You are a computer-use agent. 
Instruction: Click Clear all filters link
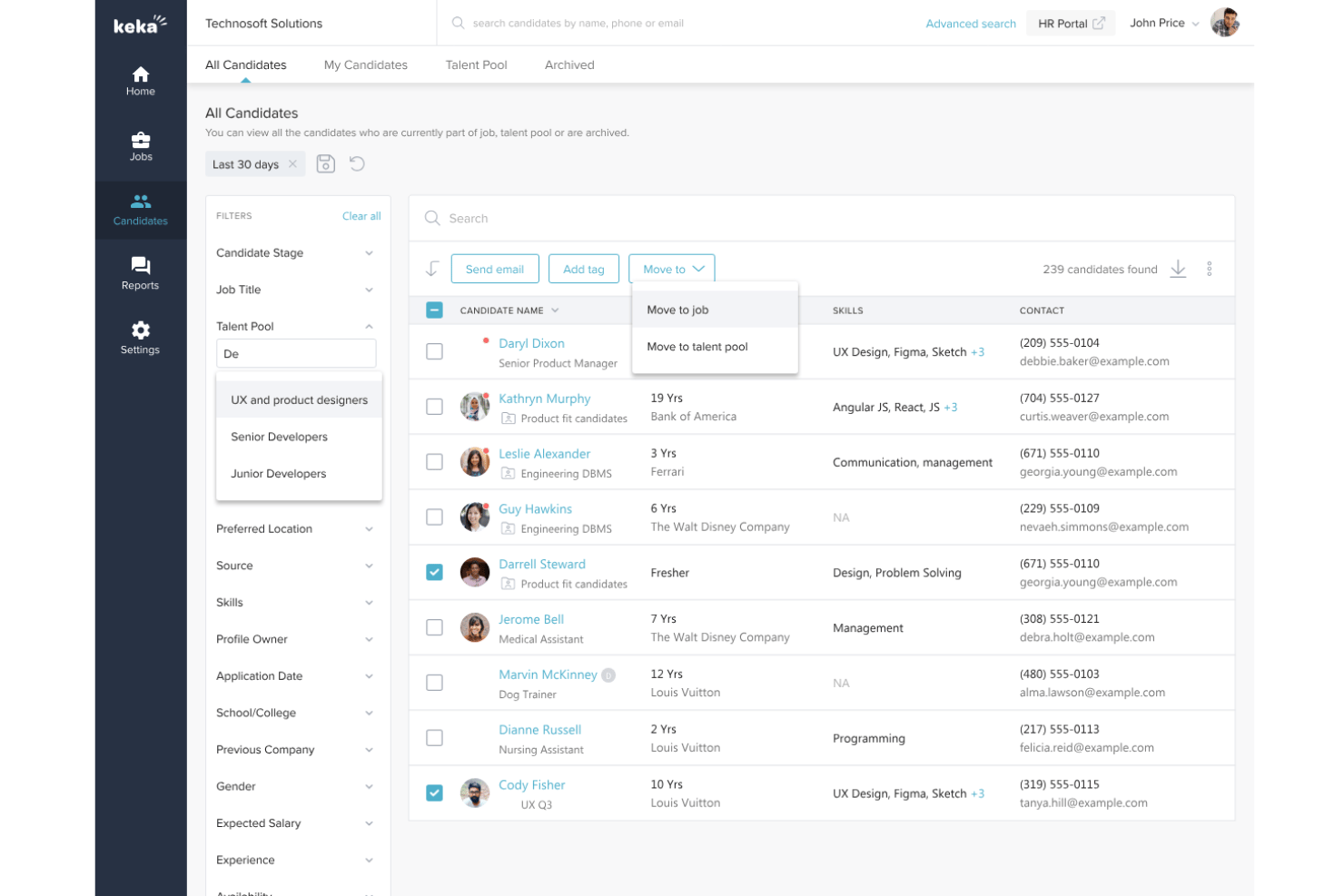[361, 216]
